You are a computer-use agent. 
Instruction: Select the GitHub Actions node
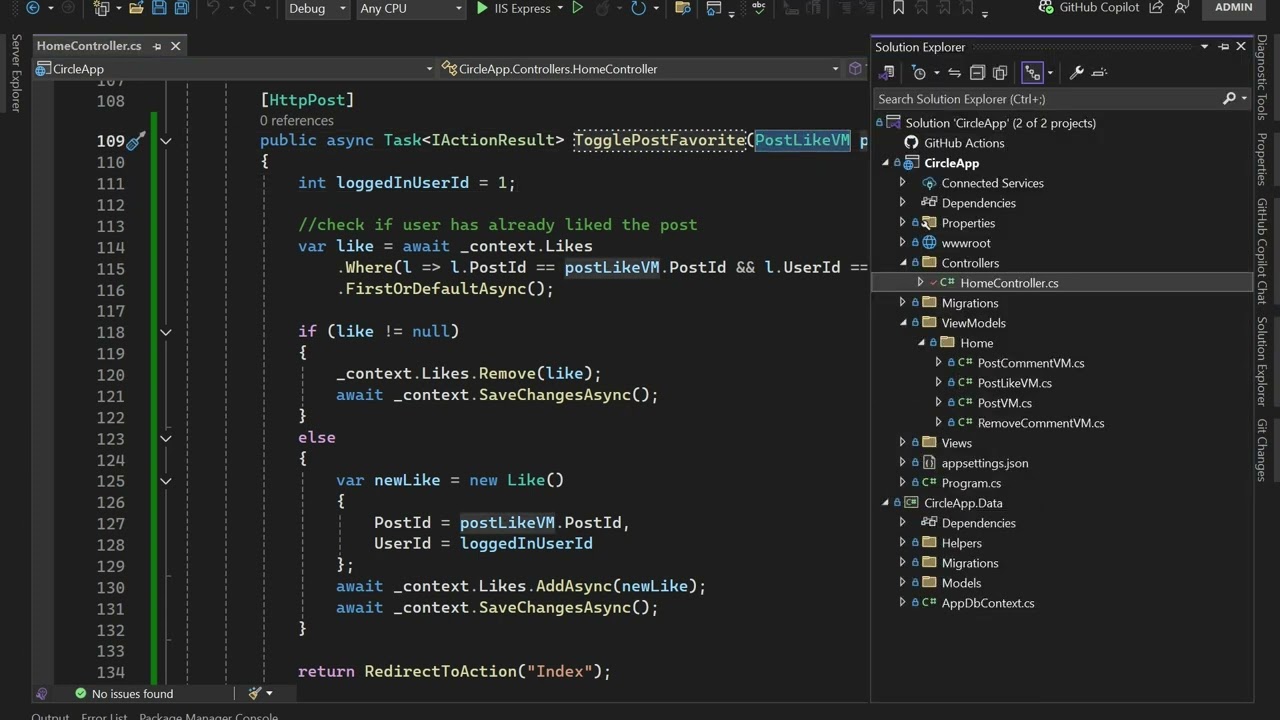tap(964, 143)
